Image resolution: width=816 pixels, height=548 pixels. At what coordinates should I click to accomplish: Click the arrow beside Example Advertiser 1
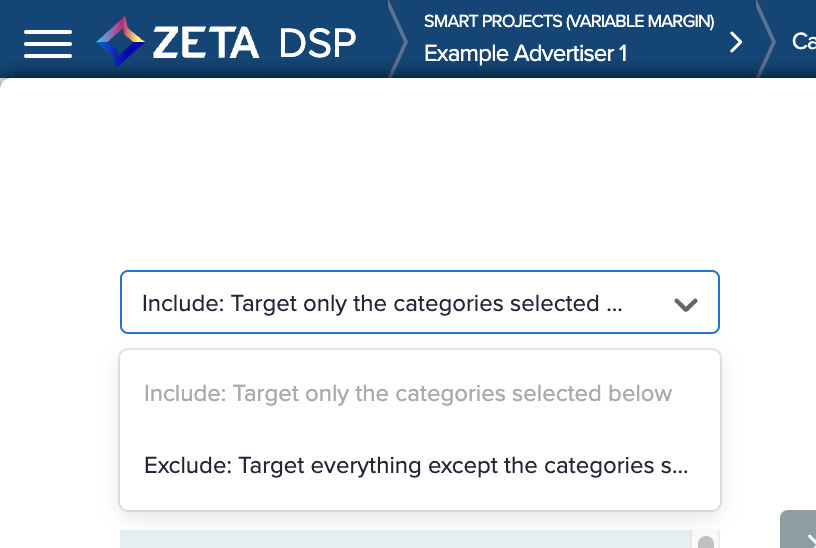pyautogui.click(x=737, y=42)
